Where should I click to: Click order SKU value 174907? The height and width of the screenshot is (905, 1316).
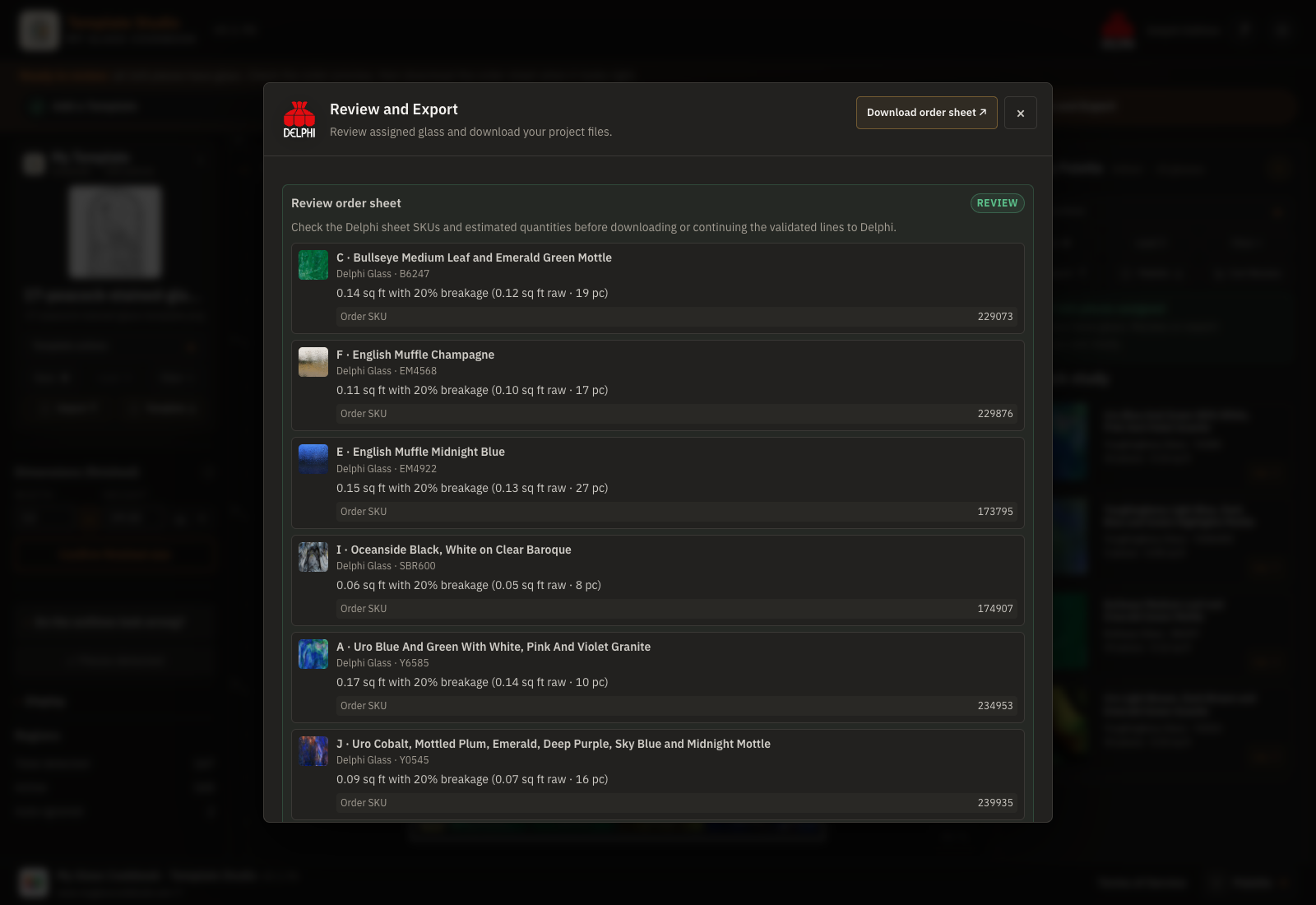(995, 609)
